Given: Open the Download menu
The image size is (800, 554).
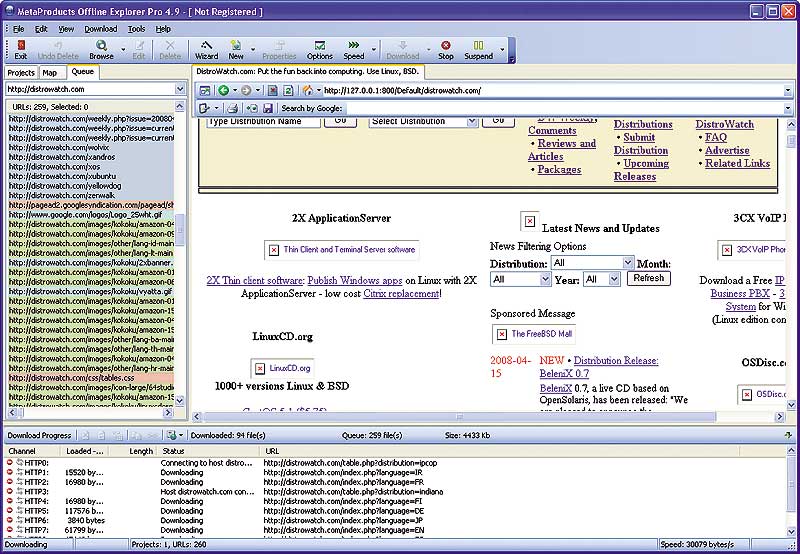Looking at the screenshot, I should [101, 29].
